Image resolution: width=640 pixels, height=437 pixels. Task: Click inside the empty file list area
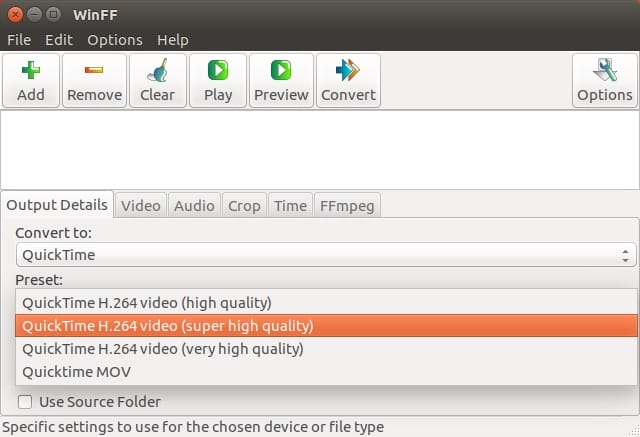point(320,150)
